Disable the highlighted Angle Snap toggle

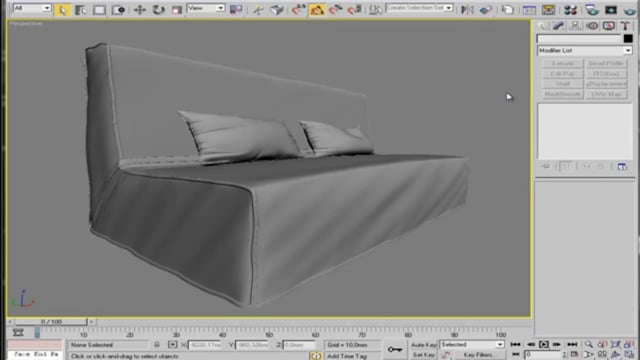pyautogui.click(x=317, y=9)
